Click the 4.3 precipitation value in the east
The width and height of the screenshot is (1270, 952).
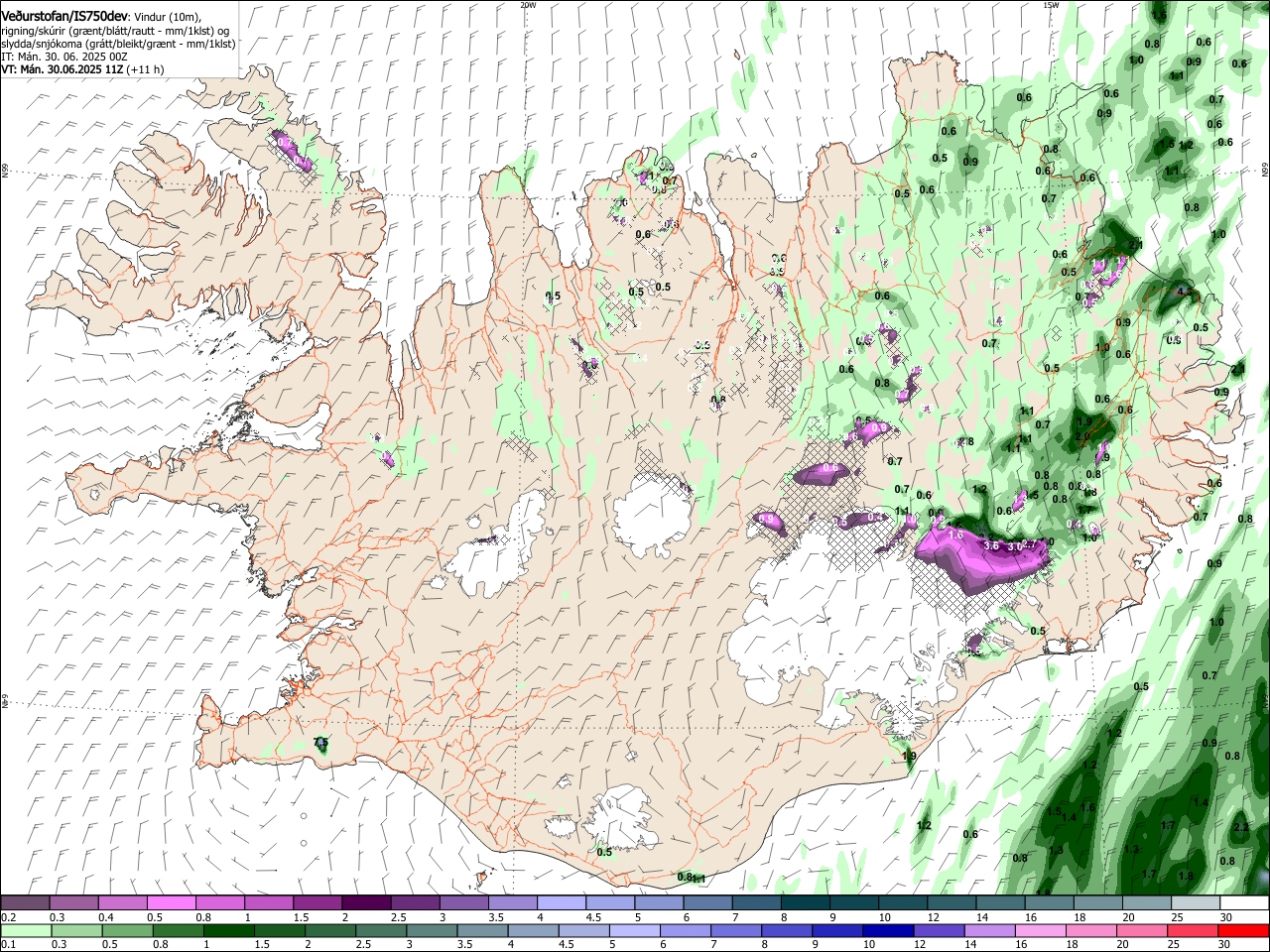click(x=1184, y=293)
